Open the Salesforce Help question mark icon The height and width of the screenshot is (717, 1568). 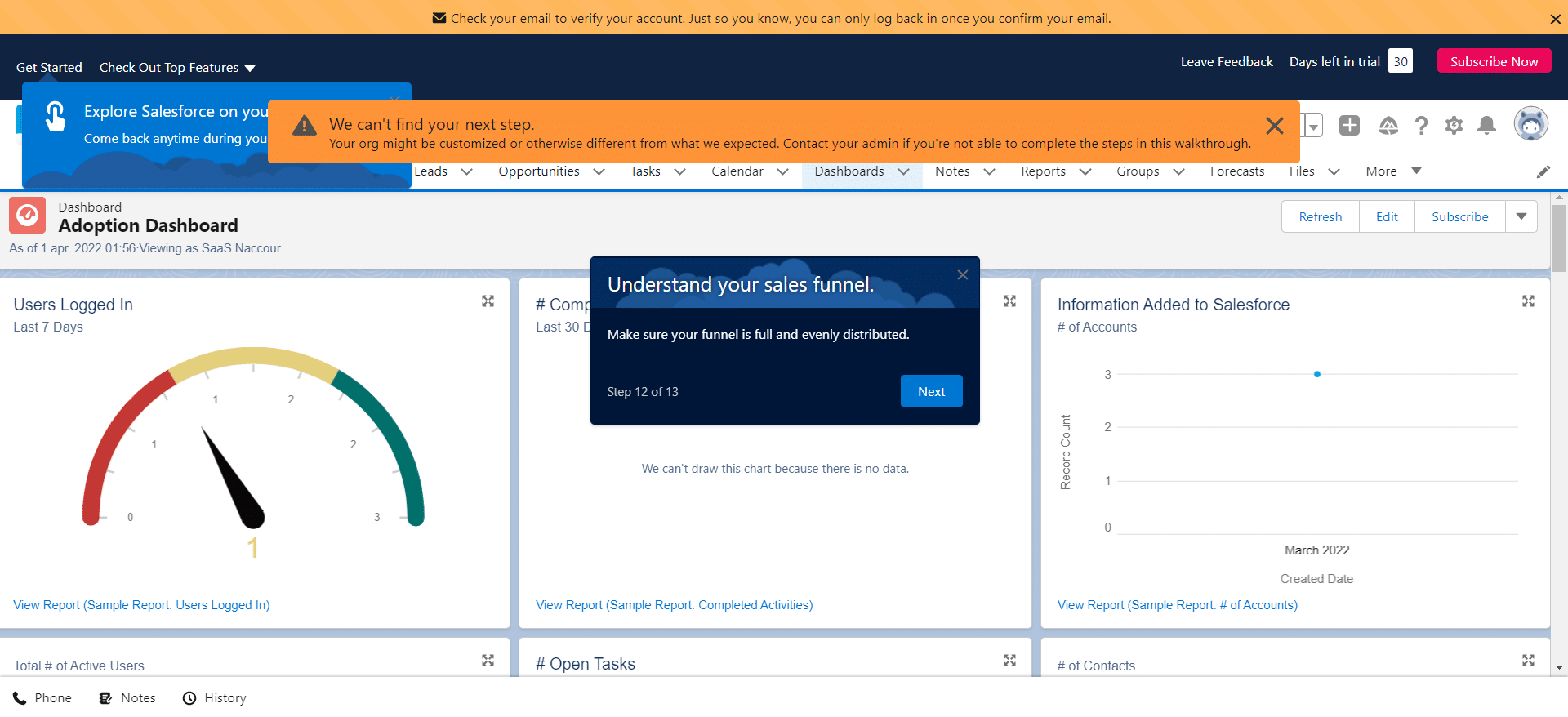pyautogui.click(x=1421, y=125)
